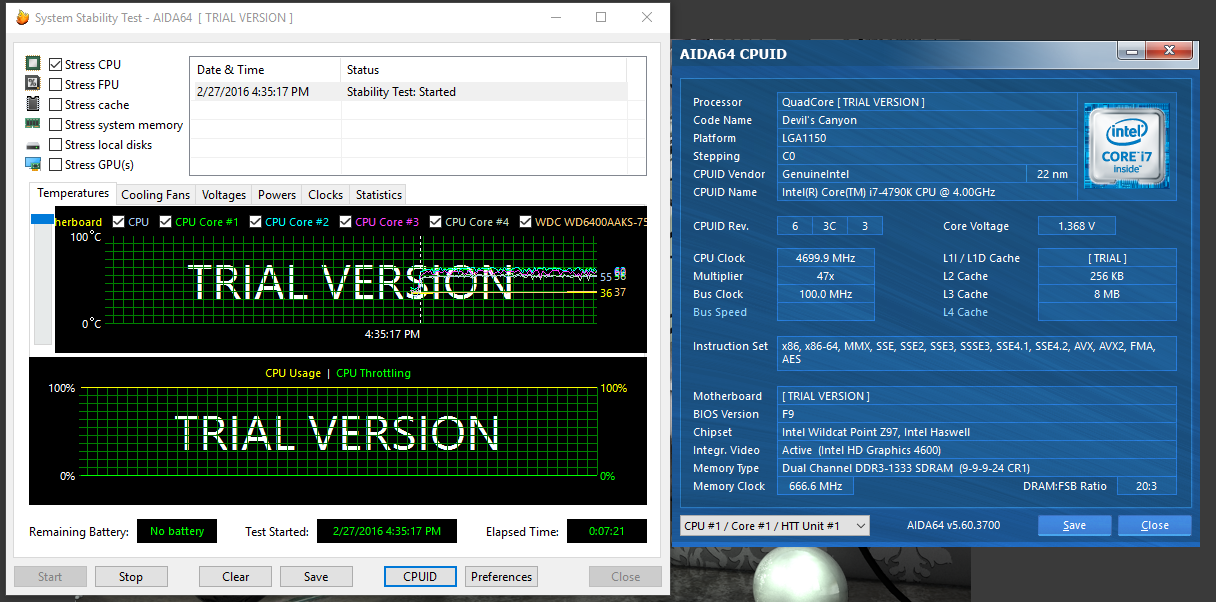Click the Test Started timestamp field
This screenshot has height=602, width=1216.
click(x=386, y=531)
